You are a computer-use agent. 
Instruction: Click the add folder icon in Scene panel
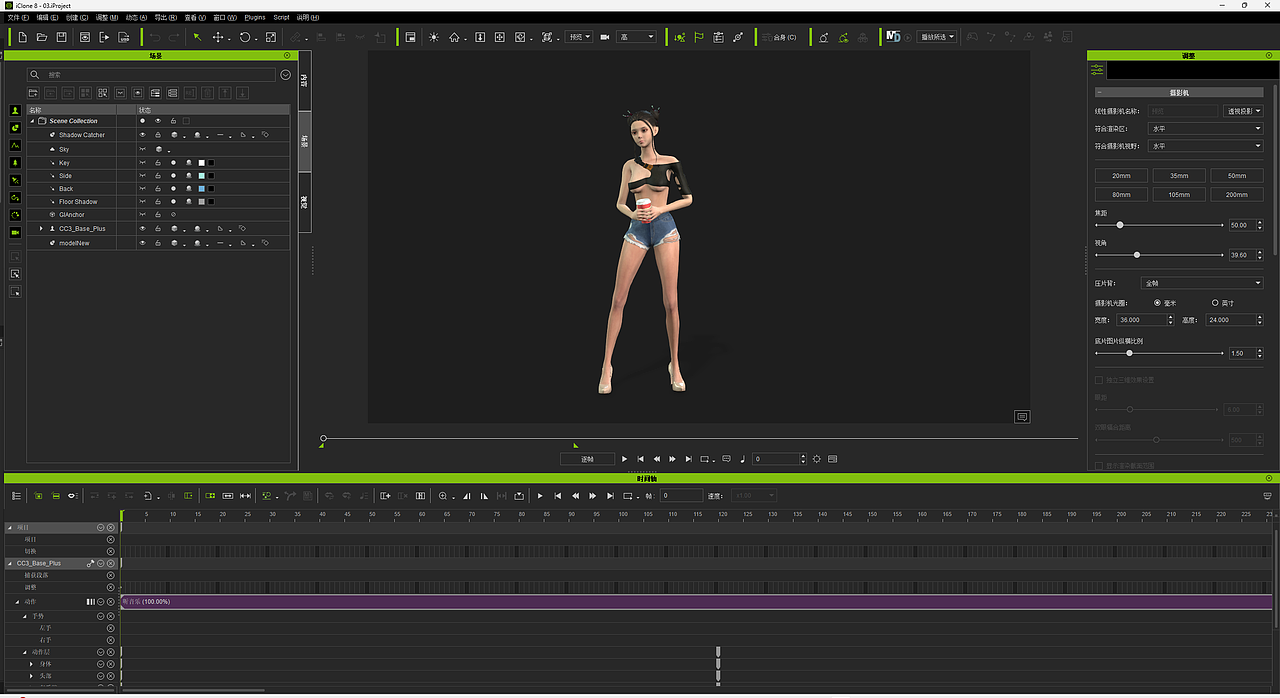(33, 93)
